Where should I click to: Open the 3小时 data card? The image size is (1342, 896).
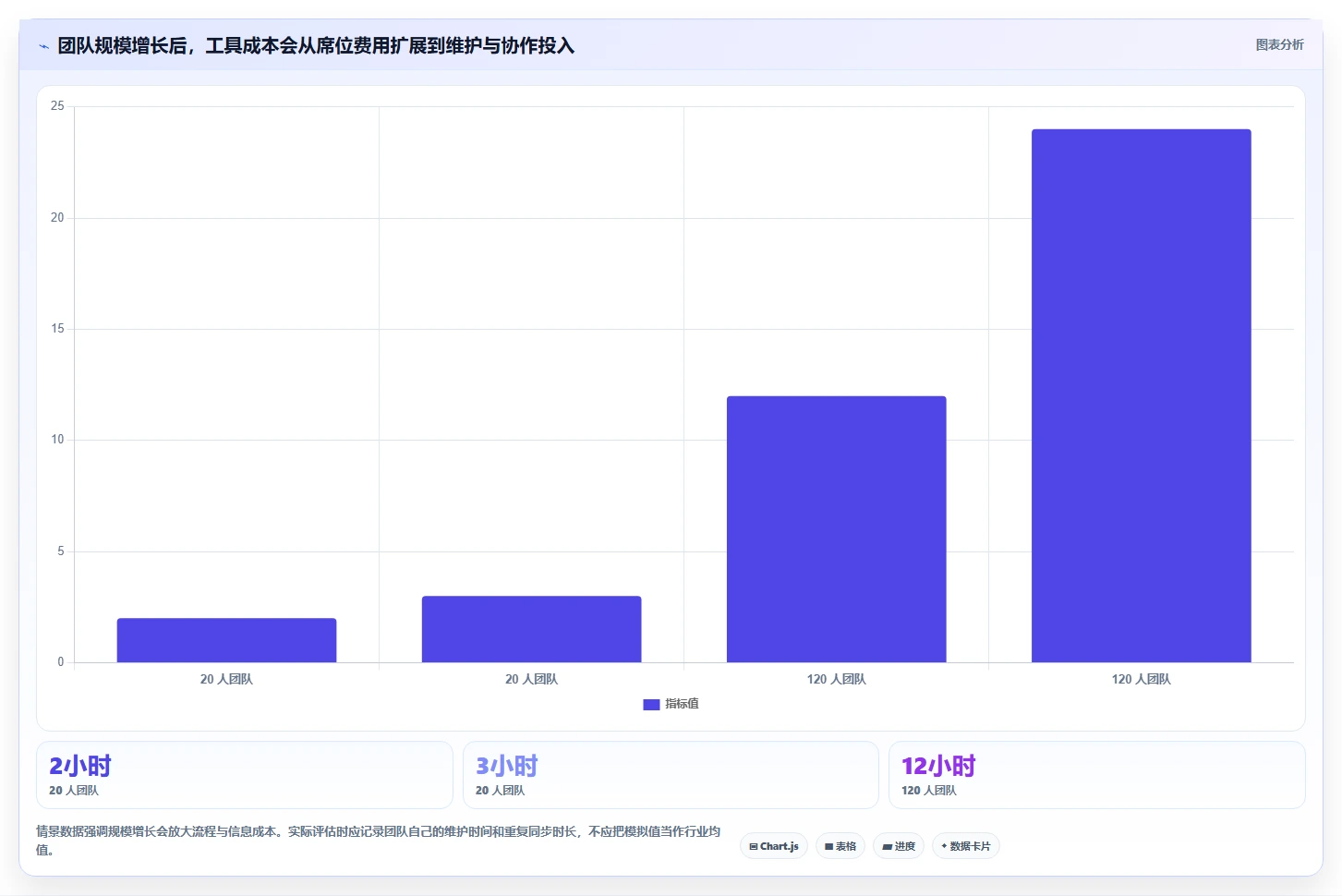click(671, 775)
